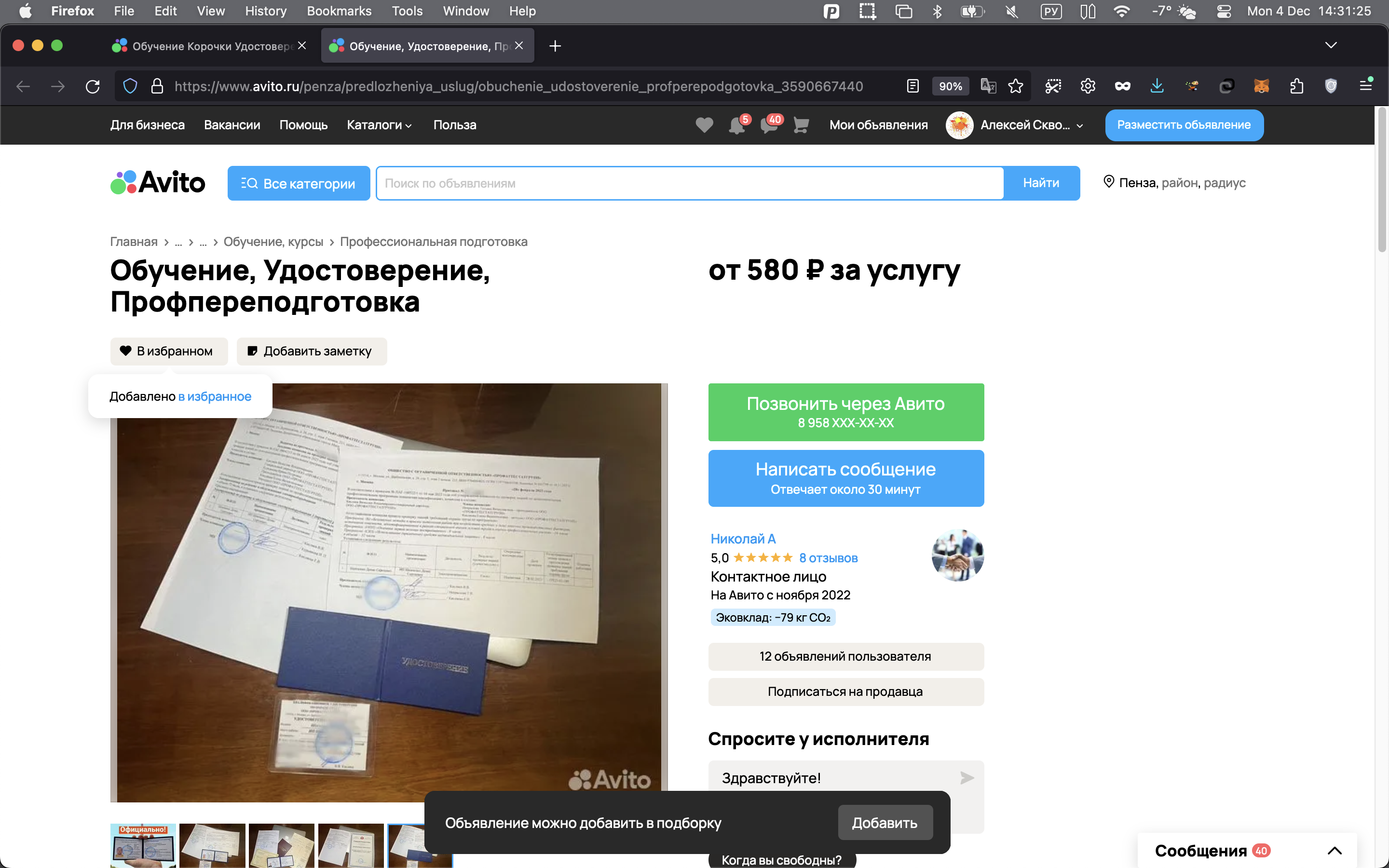Open Firefox reader view icon
Screen dimensions: 1389x868
pyautogui.click(x=912, y=86)
